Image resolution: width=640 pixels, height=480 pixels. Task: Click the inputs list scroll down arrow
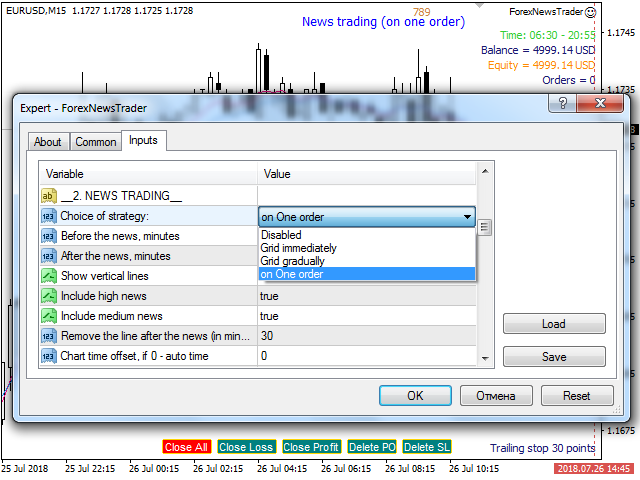485,359
